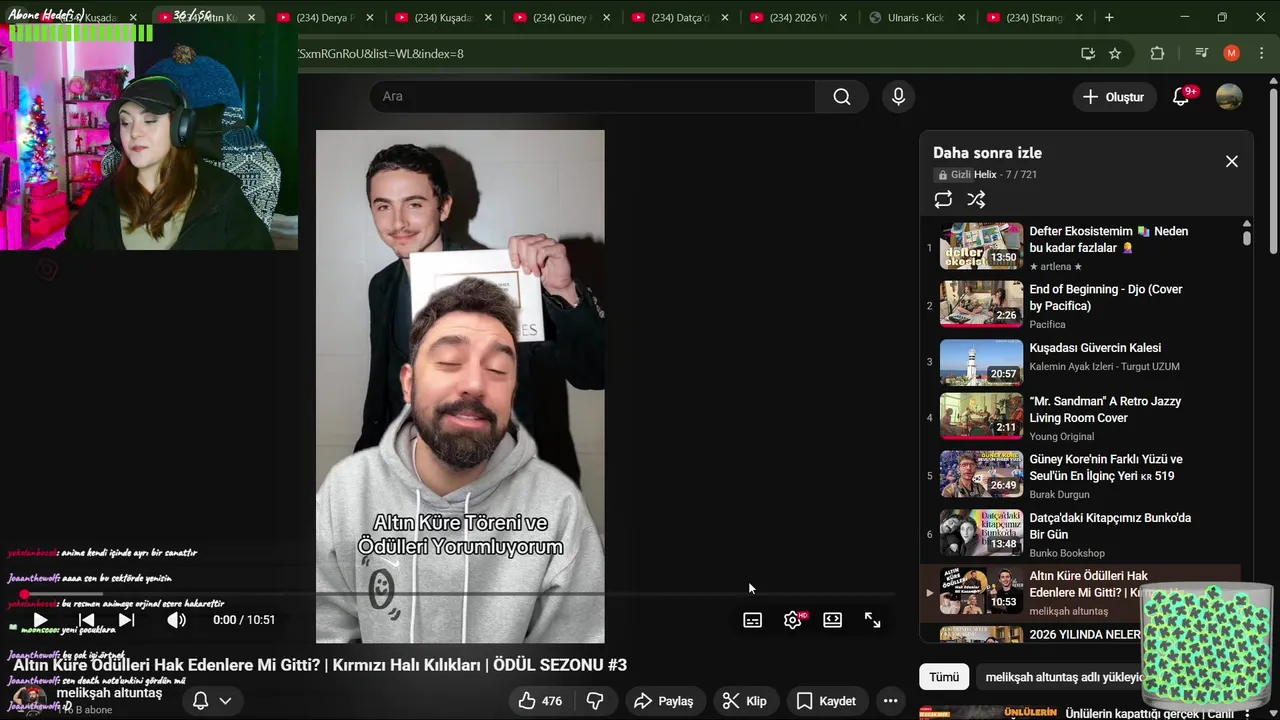Viewport: 1280px width, 720px height.
Task: Open Kuşadası Güvercin Kalesi playlist item
Action: pos(1086,362)
